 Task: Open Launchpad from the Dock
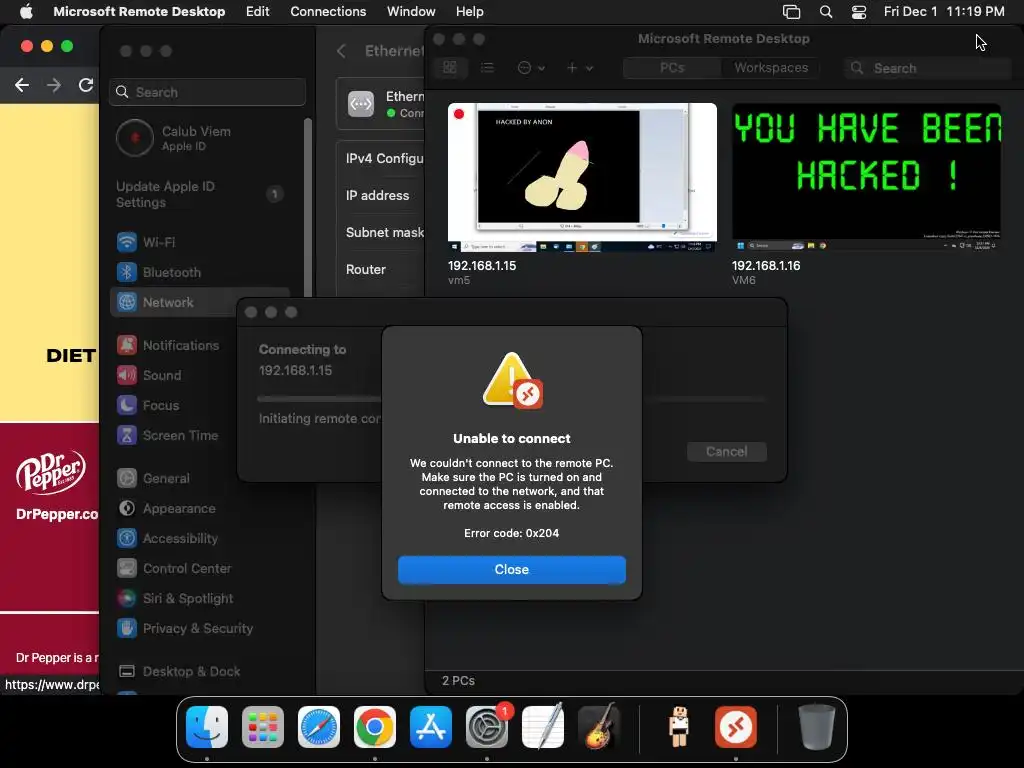point(263,727)
